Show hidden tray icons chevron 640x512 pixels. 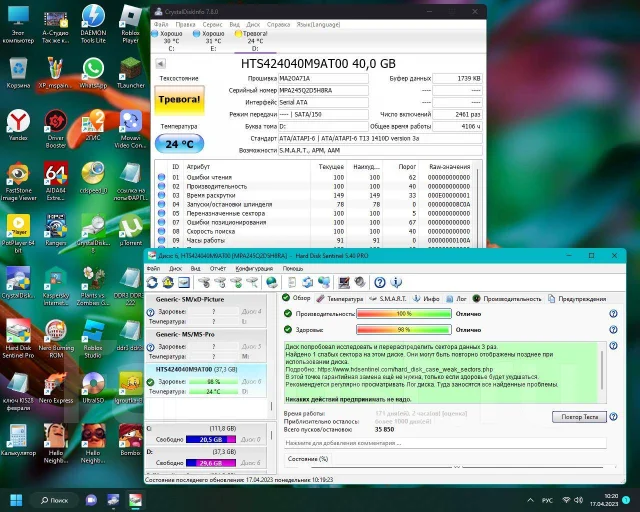(x=530, y=500)
